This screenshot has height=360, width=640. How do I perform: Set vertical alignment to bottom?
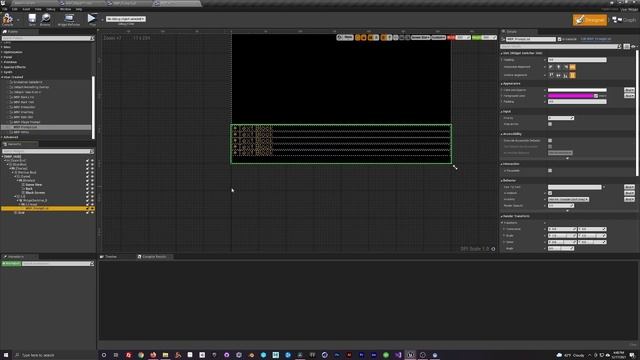566,75
